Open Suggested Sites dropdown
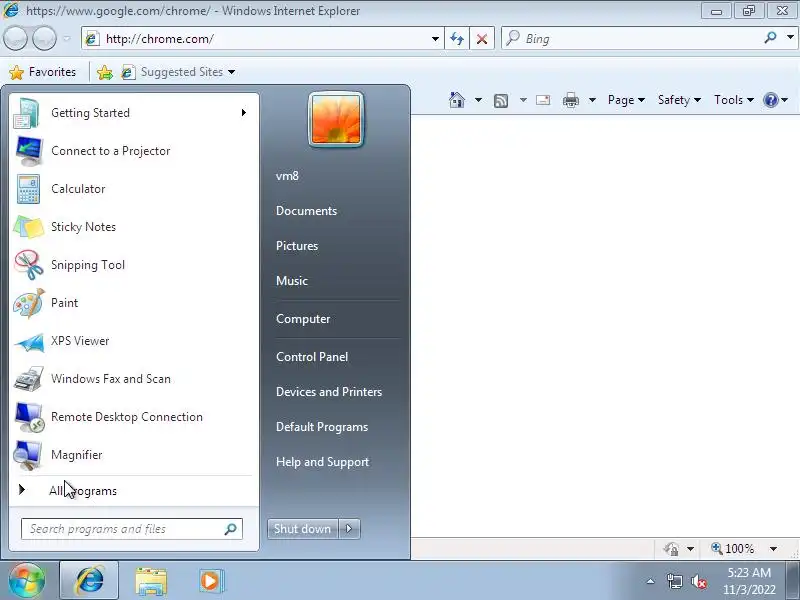 pyautogui.click(x=179, y=72)
